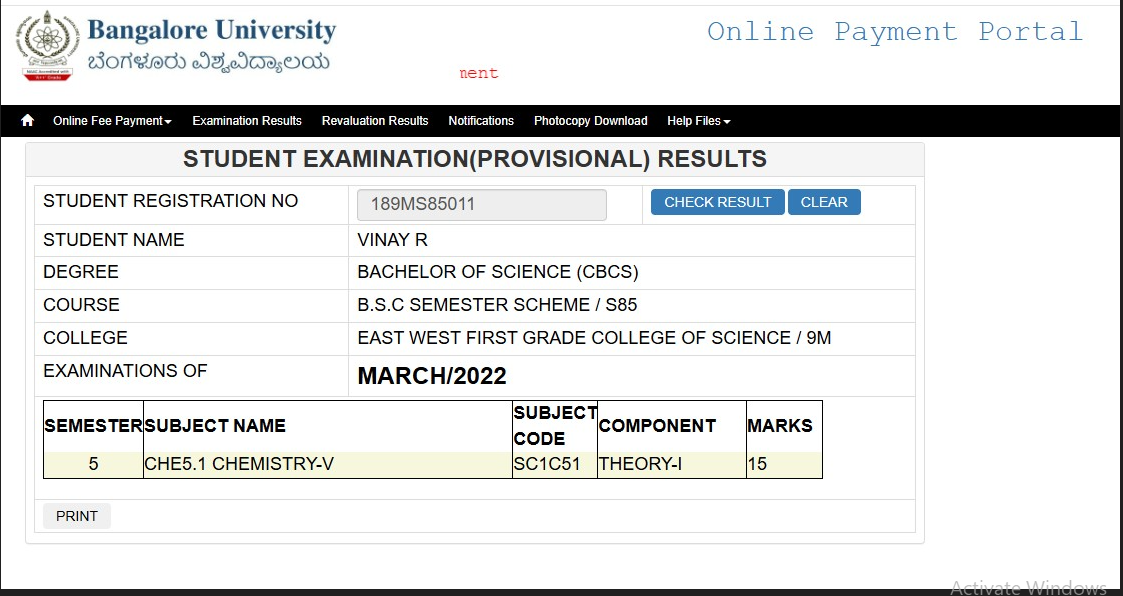Open the Online Fee Payment dropdown menu
The width and height of the screenshot is (1123, 596).
point(112,121)
